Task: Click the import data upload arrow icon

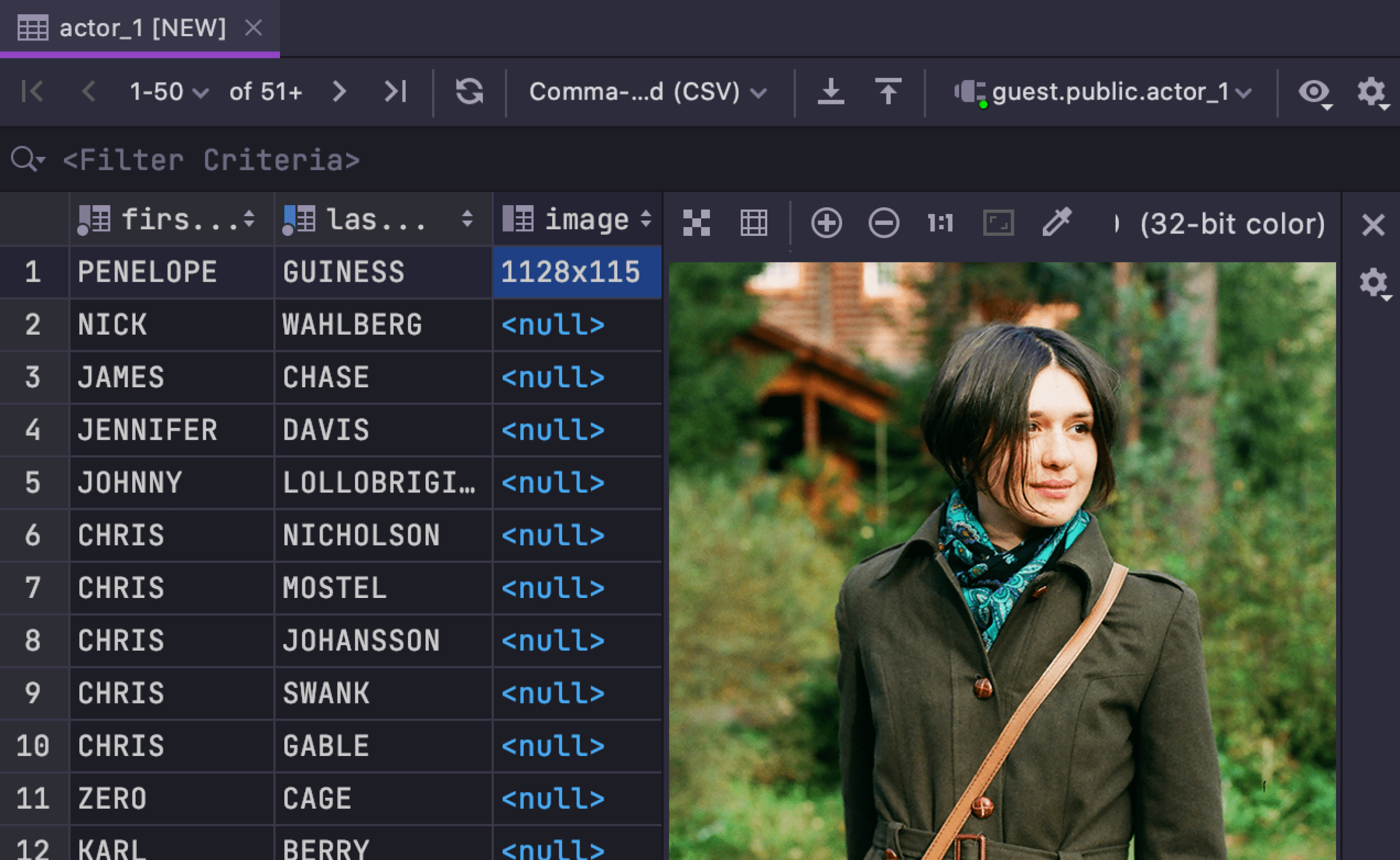Action: click(x=888, y=91)
